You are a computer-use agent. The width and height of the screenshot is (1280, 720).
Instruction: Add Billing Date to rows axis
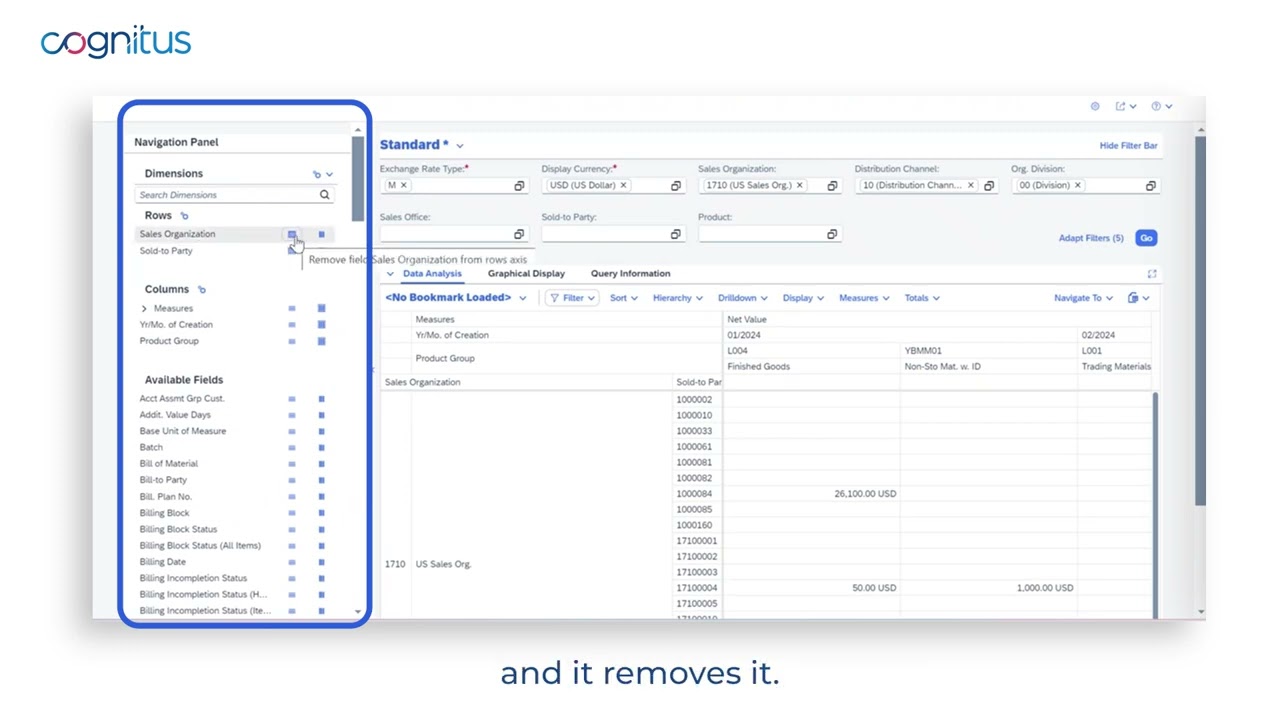tap(292, 562)
